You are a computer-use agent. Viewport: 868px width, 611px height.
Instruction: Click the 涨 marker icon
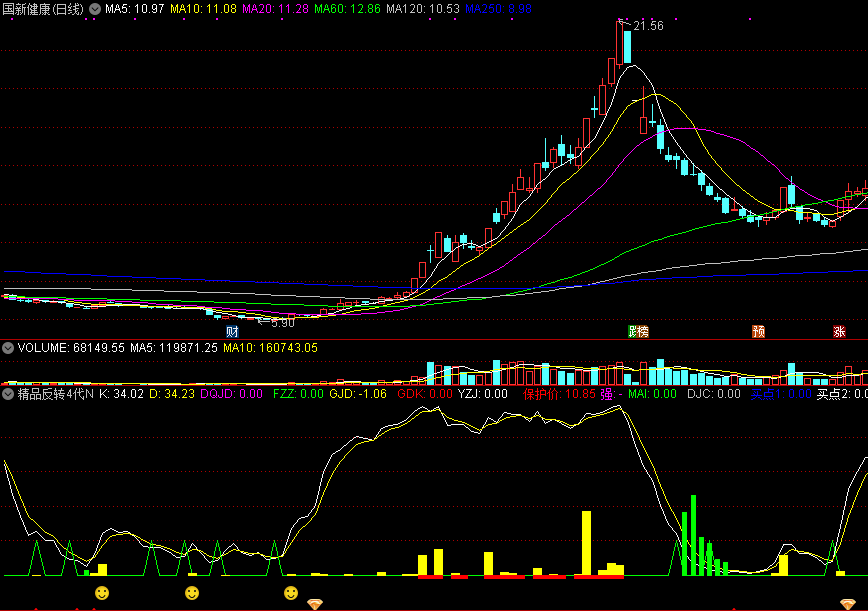pos(839,332)
